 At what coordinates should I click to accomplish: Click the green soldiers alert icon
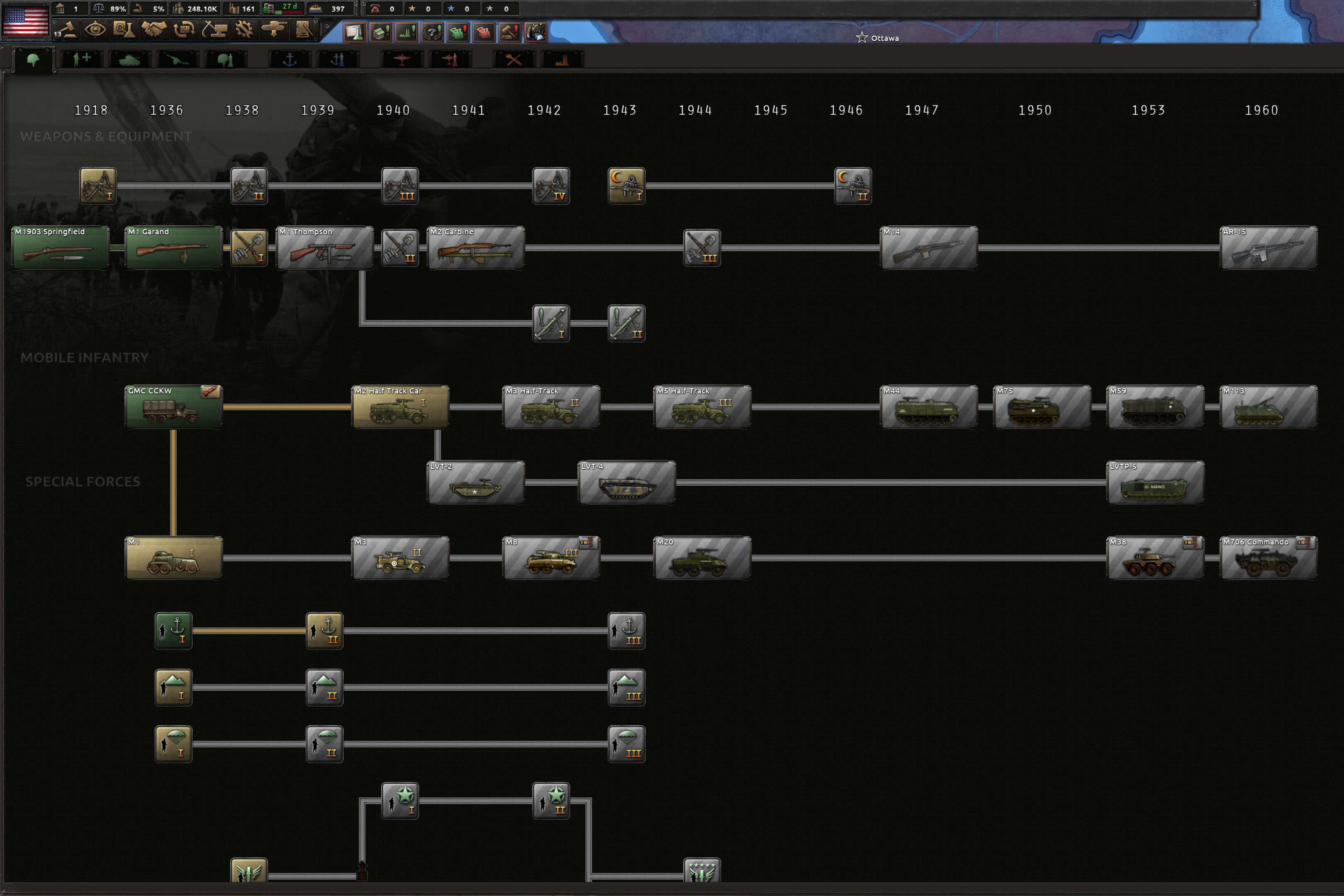[458, 32]
